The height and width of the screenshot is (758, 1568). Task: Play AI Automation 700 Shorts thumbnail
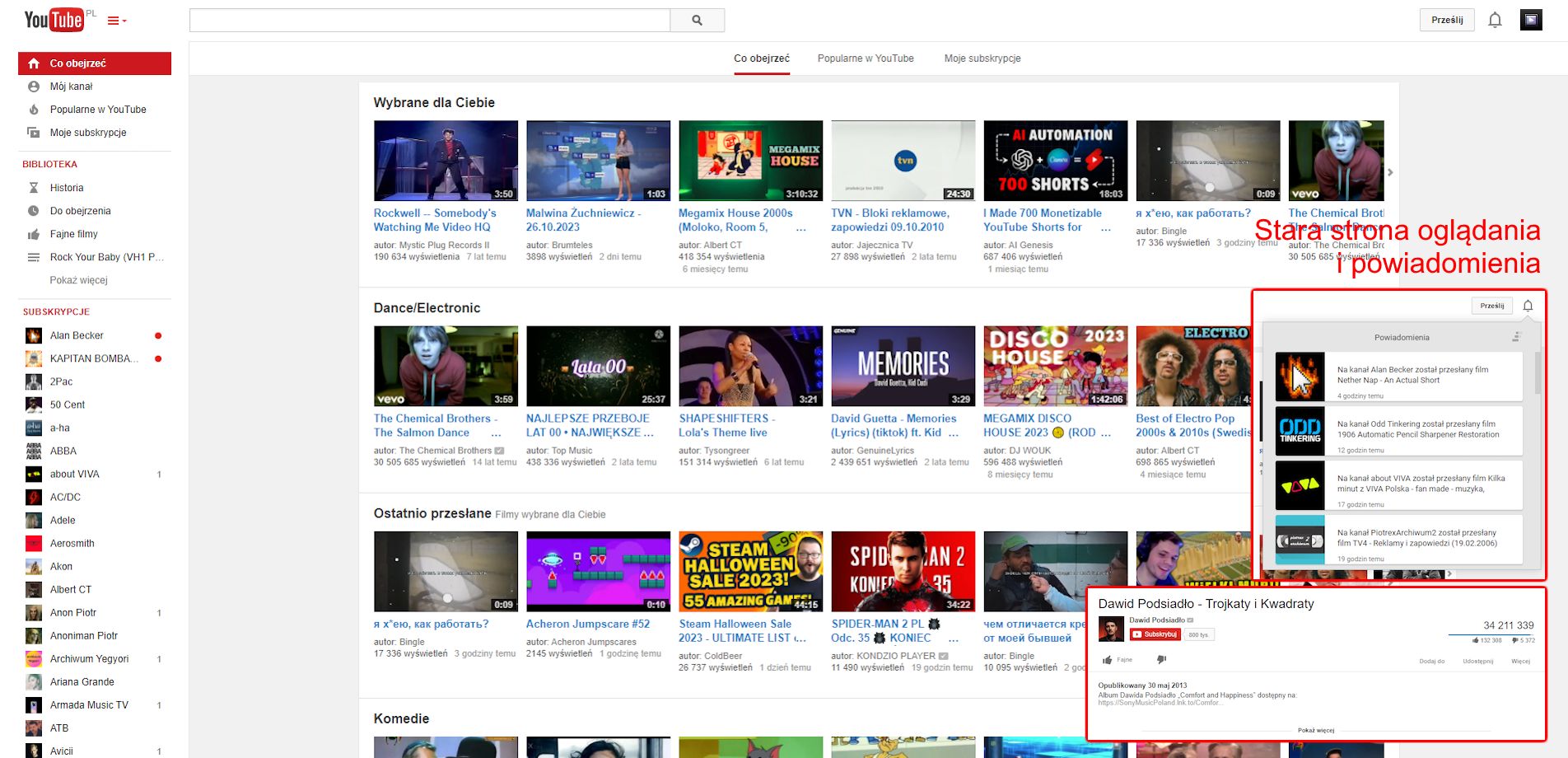coord(1056,161)
